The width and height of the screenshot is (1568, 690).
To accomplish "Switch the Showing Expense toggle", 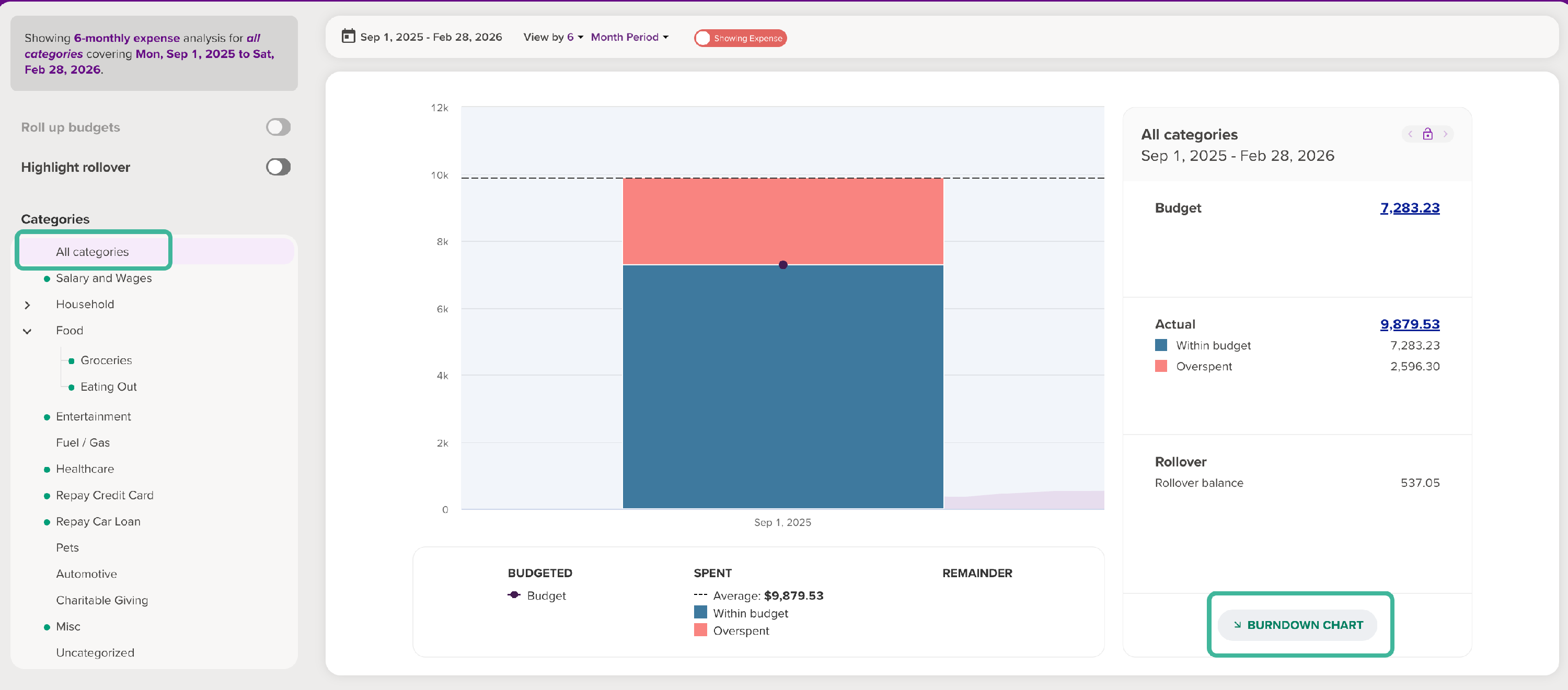I will pyautogui.click(x=740, y=38).
